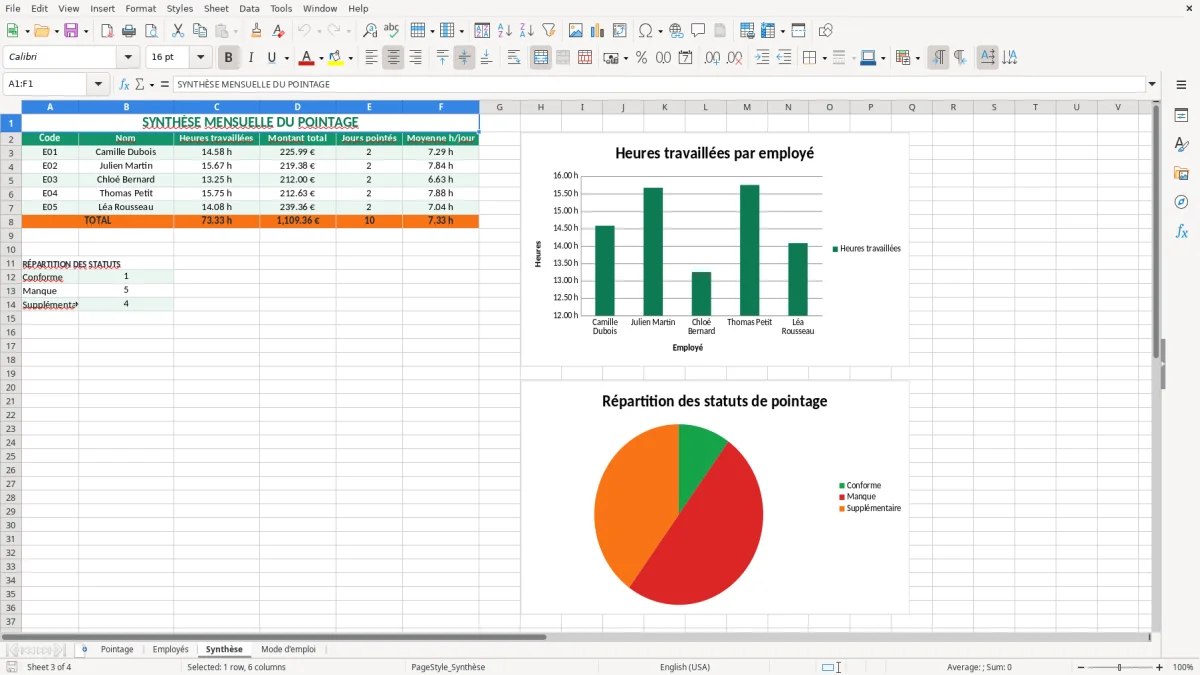The width and height of the screenshot is (1200, 675).
Task: Open the Sidebar Navigator compass icon
Action: pos(1181,202)
